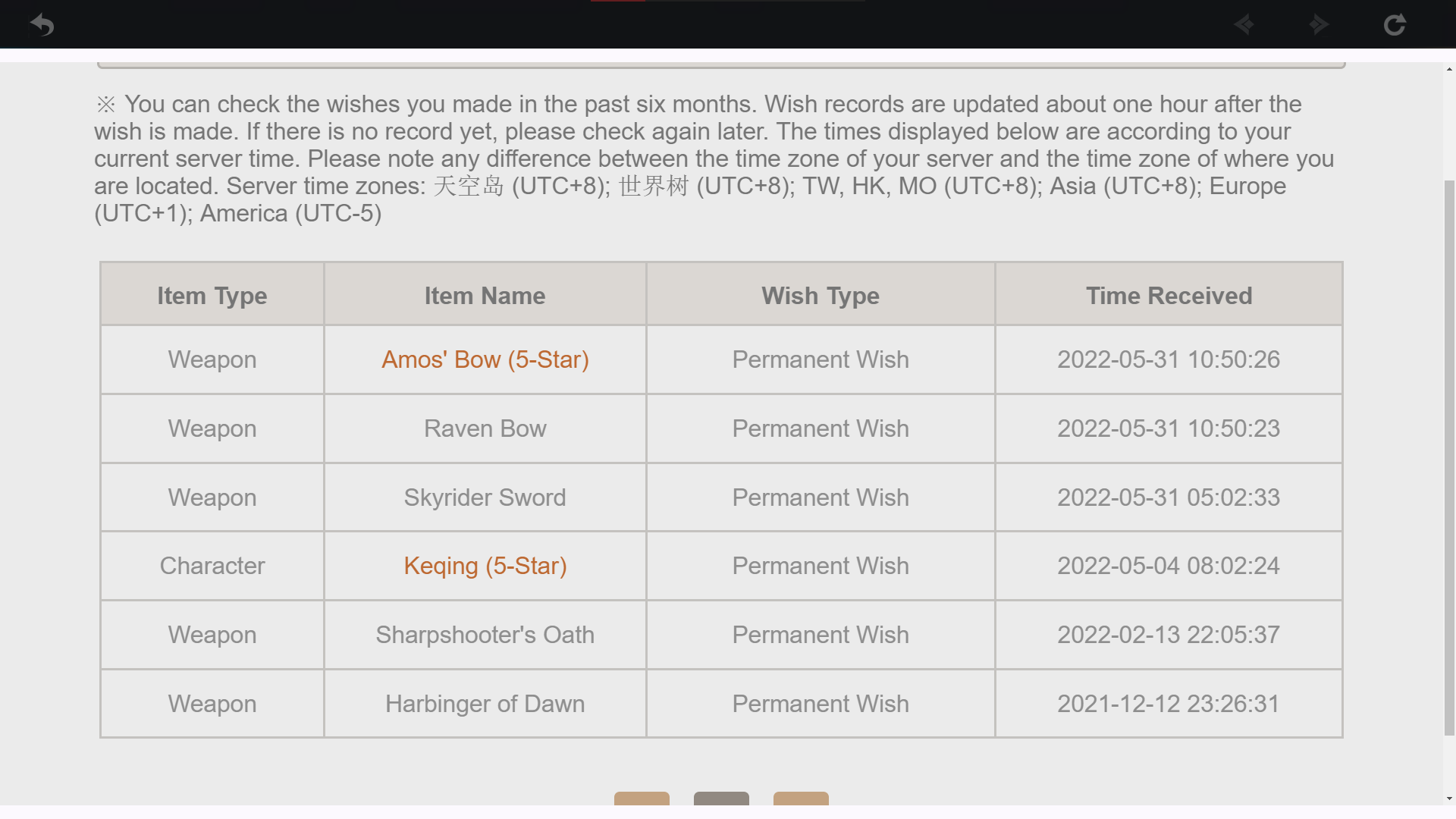Select the Item Name column header
Screen dimensions: 1456x819
[x=485, y=296]
